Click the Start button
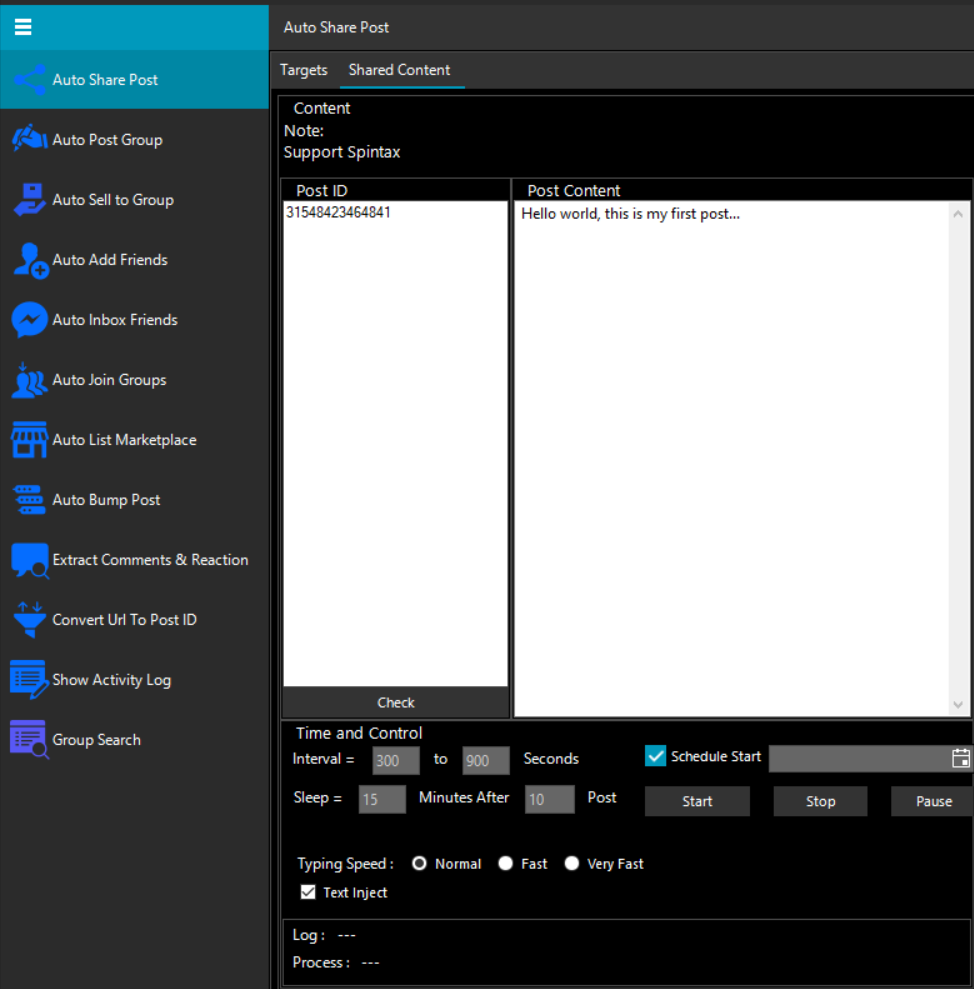Image resolution: width=974 pixels, height=989 pixels. point(697,801)
